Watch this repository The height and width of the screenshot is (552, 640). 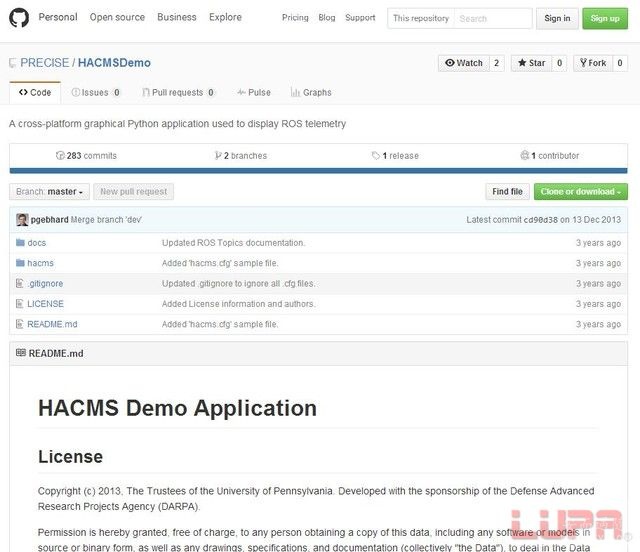tap(463, 63)
